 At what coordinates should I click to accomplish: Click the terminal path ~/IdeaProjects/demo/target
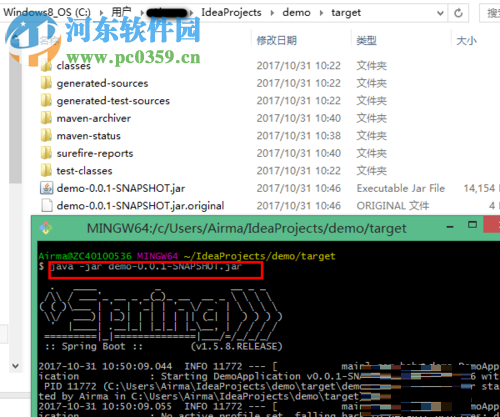(259, 256)
